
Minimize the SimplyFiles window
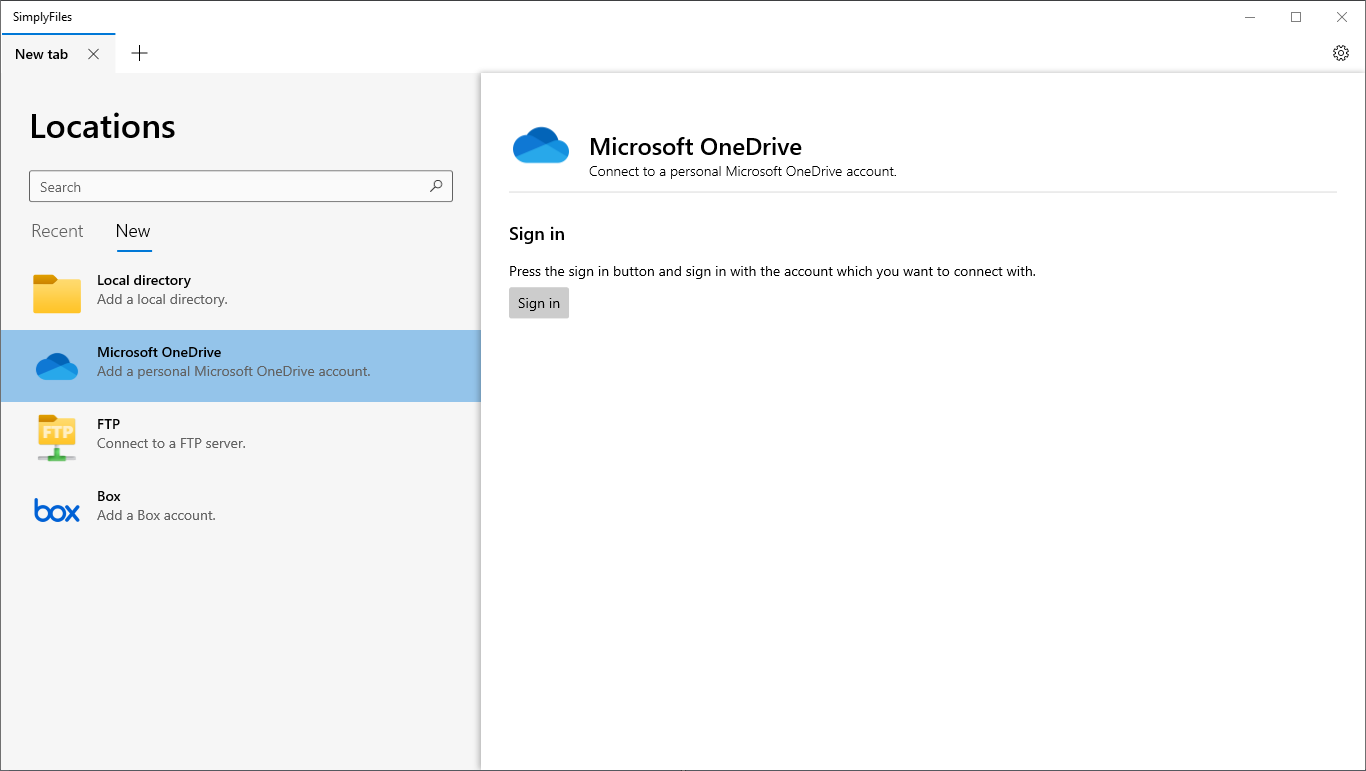pyautogui.click(x=1250, y=17)
